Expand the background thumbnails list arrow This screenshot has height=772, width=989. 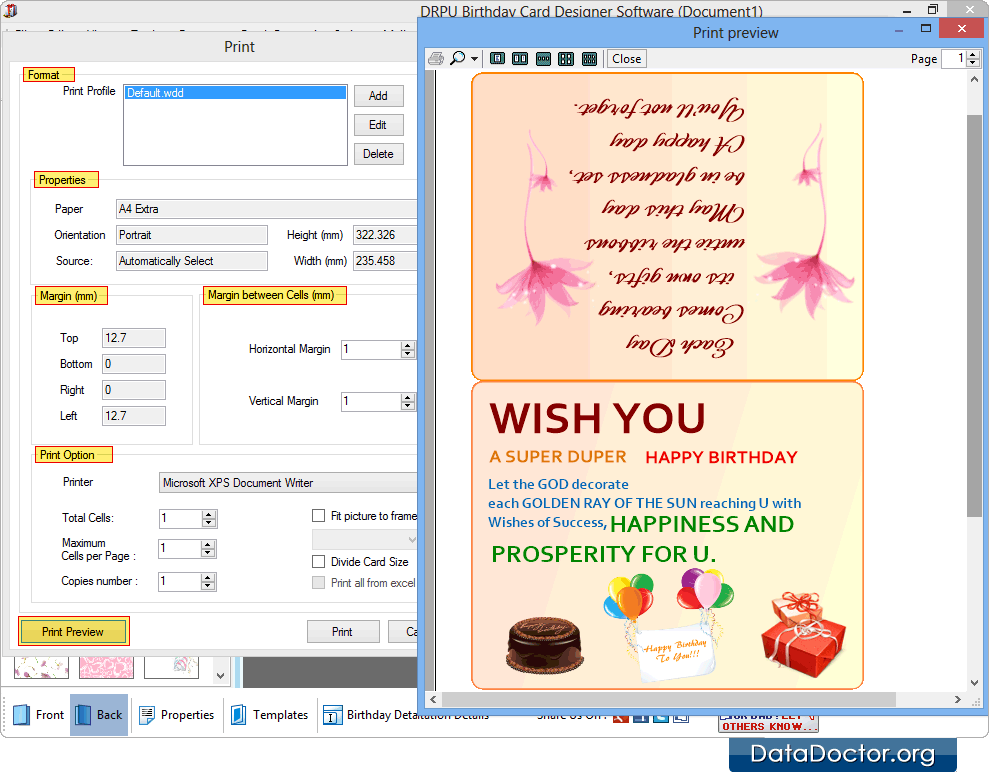[x=220, y=676]
